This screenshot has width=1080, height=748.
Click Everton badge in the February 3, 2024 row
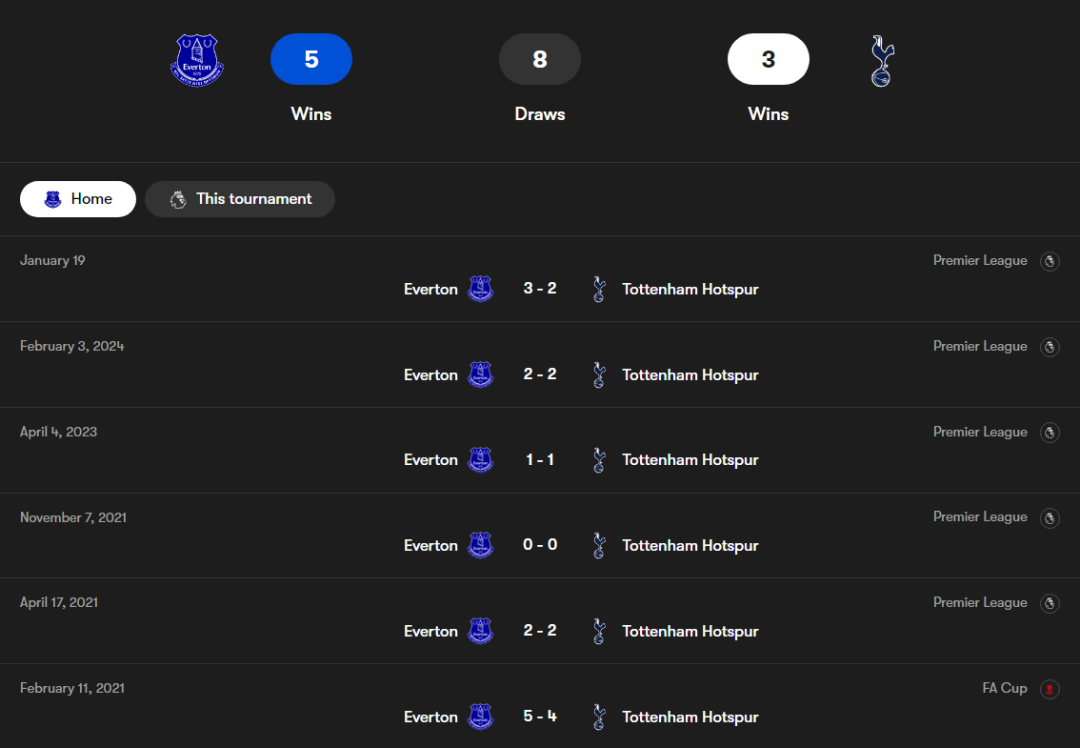[480, 375]
